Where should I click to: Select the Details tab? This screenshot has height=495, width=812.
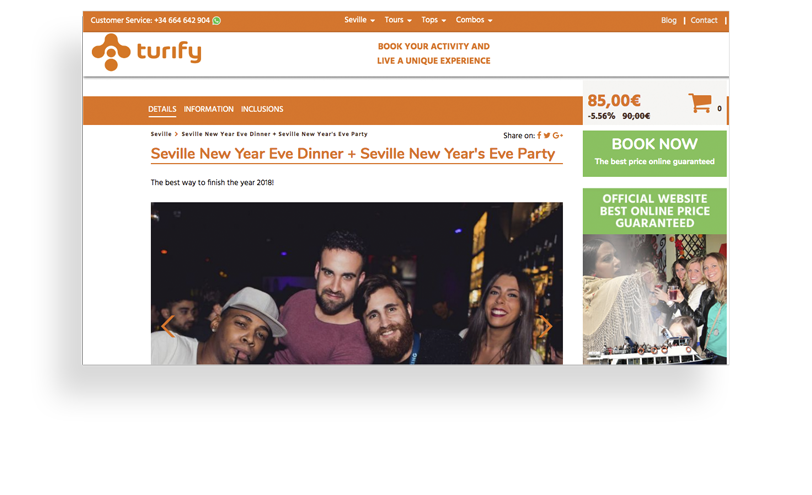click(x=162, y=109)
